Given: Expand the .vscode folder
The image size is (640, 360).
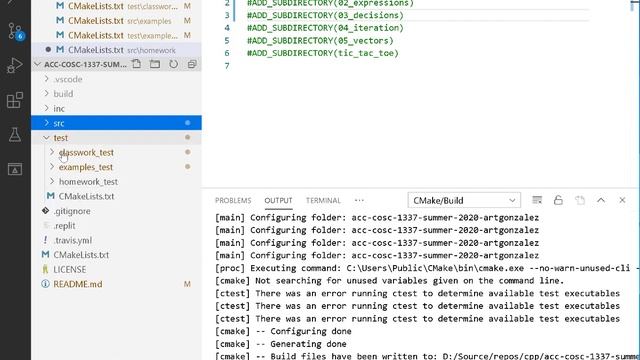Looking at the screenshot, I should pos(116,79).
